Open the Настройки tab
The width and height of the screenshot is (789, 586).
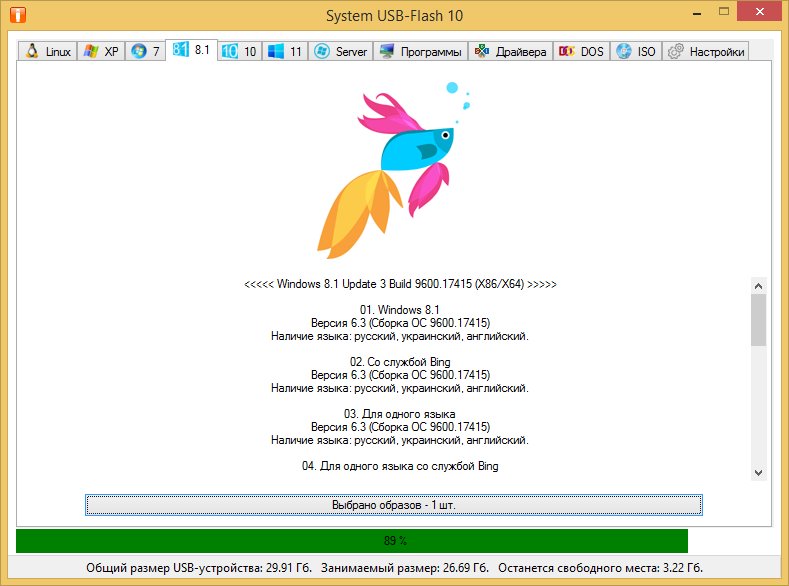point(706,51)
